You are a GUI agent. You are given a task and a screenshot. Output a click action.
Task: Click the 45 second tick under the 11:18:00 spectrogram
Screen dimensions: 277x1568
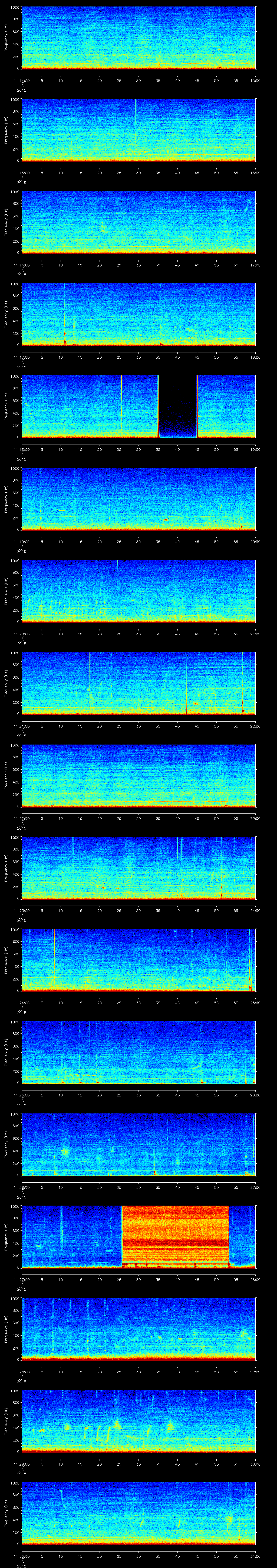[197, 450]
